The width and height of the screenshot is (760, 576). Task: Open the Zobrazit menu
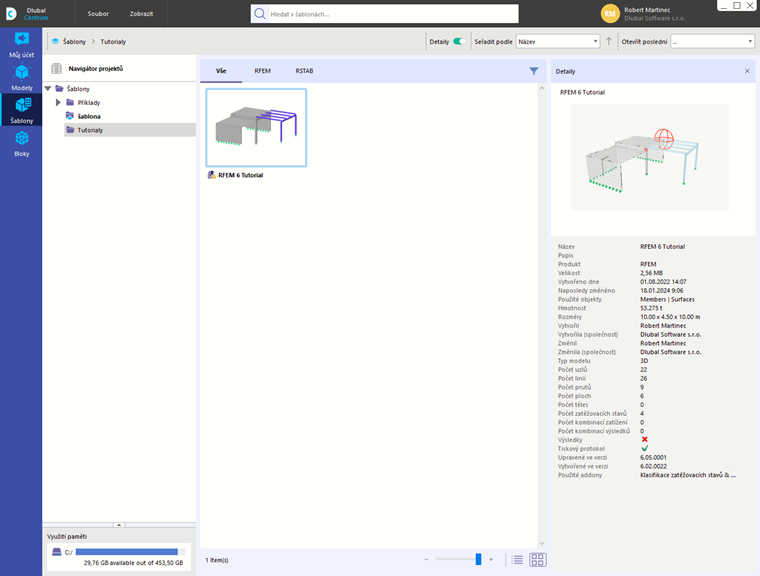pyautogui.click(x=141, y=14)
